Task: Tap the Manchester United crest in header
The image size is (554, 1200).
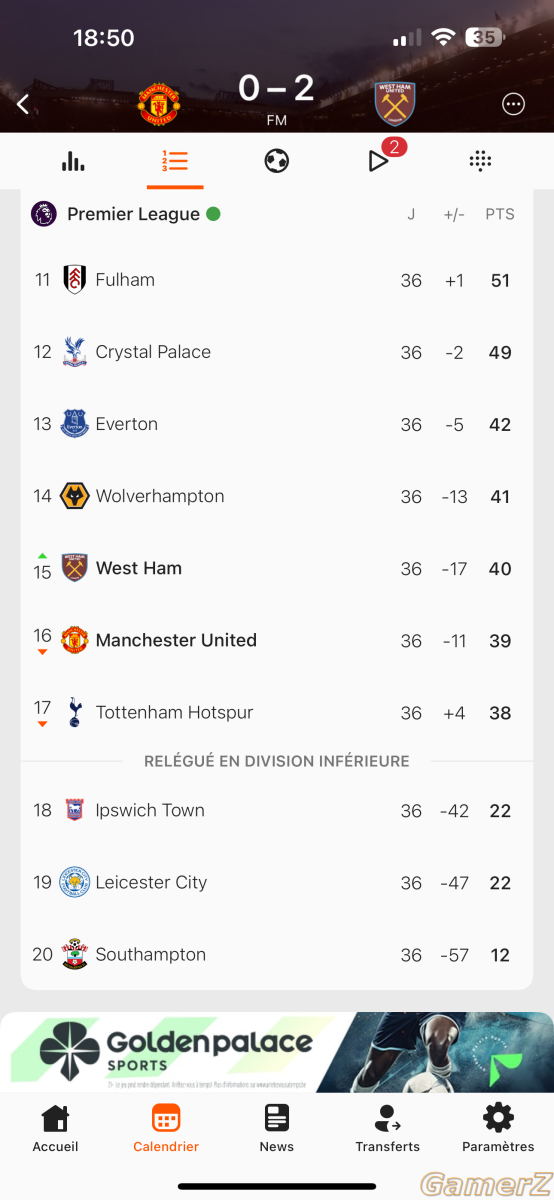Action: coord(160,104)
